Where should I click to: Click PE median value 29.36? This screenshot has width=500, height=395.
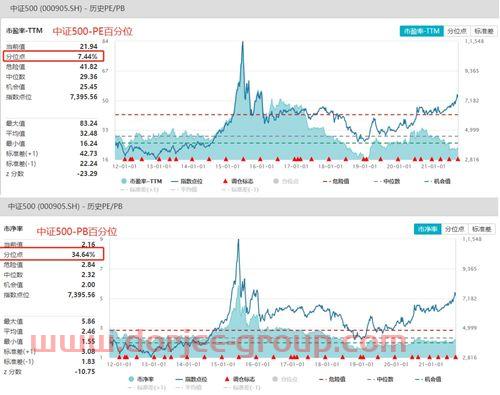coord(89,77)
